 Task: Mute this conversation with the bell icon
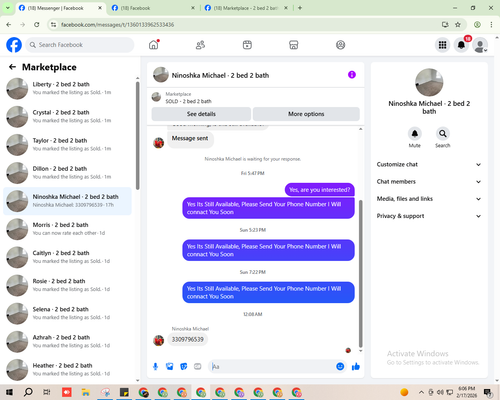415,134
